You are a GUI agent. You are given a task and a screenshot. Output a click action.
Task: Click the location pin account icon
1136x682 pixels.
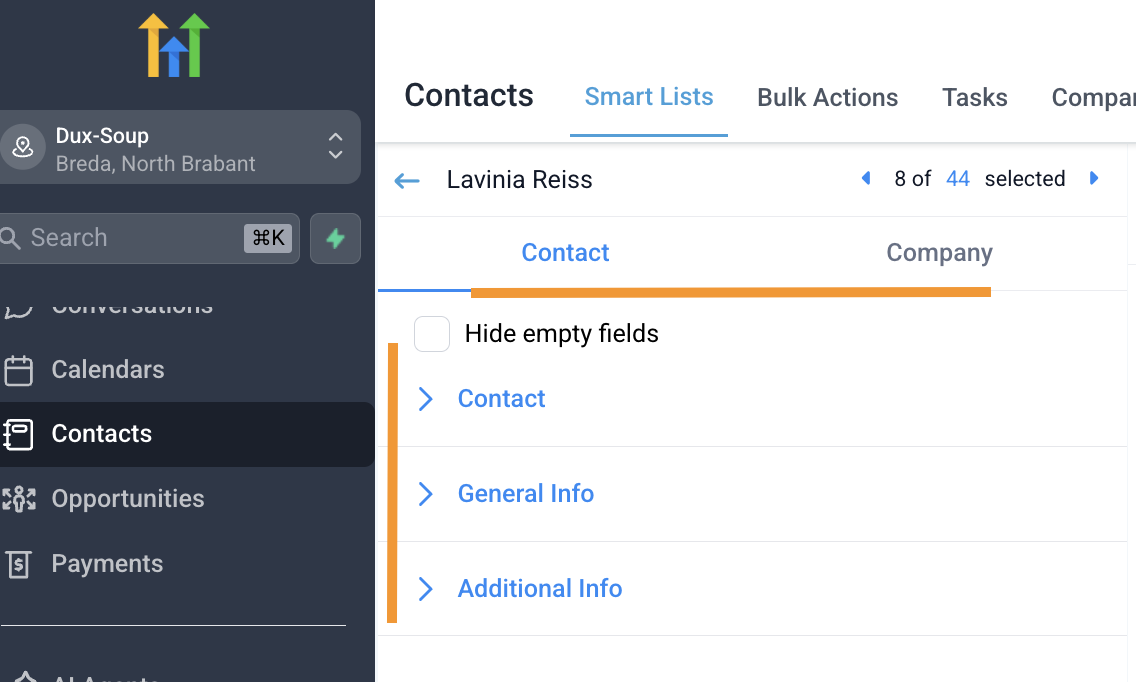click(22, 147)
